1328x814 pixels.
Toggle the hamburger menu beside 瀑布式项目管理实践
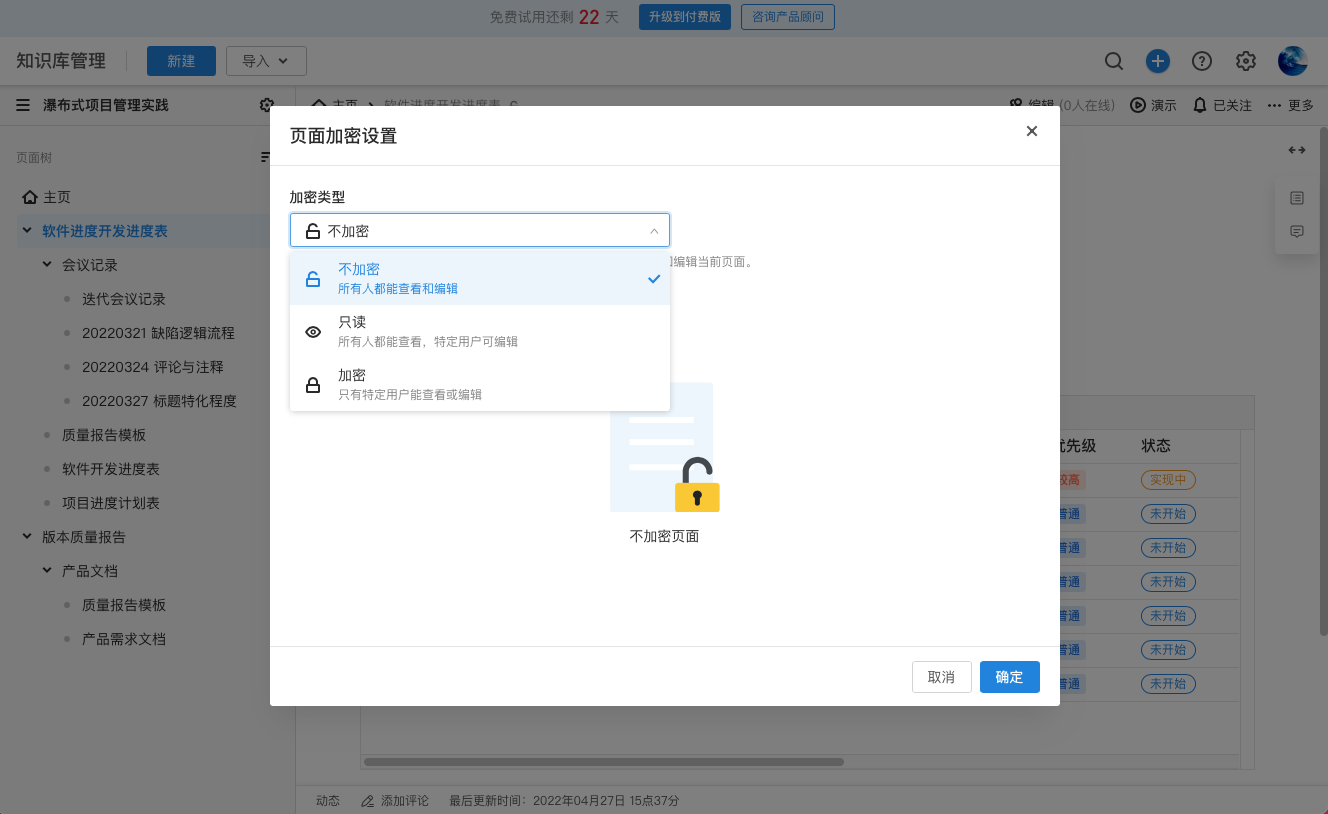coord(23,105)
